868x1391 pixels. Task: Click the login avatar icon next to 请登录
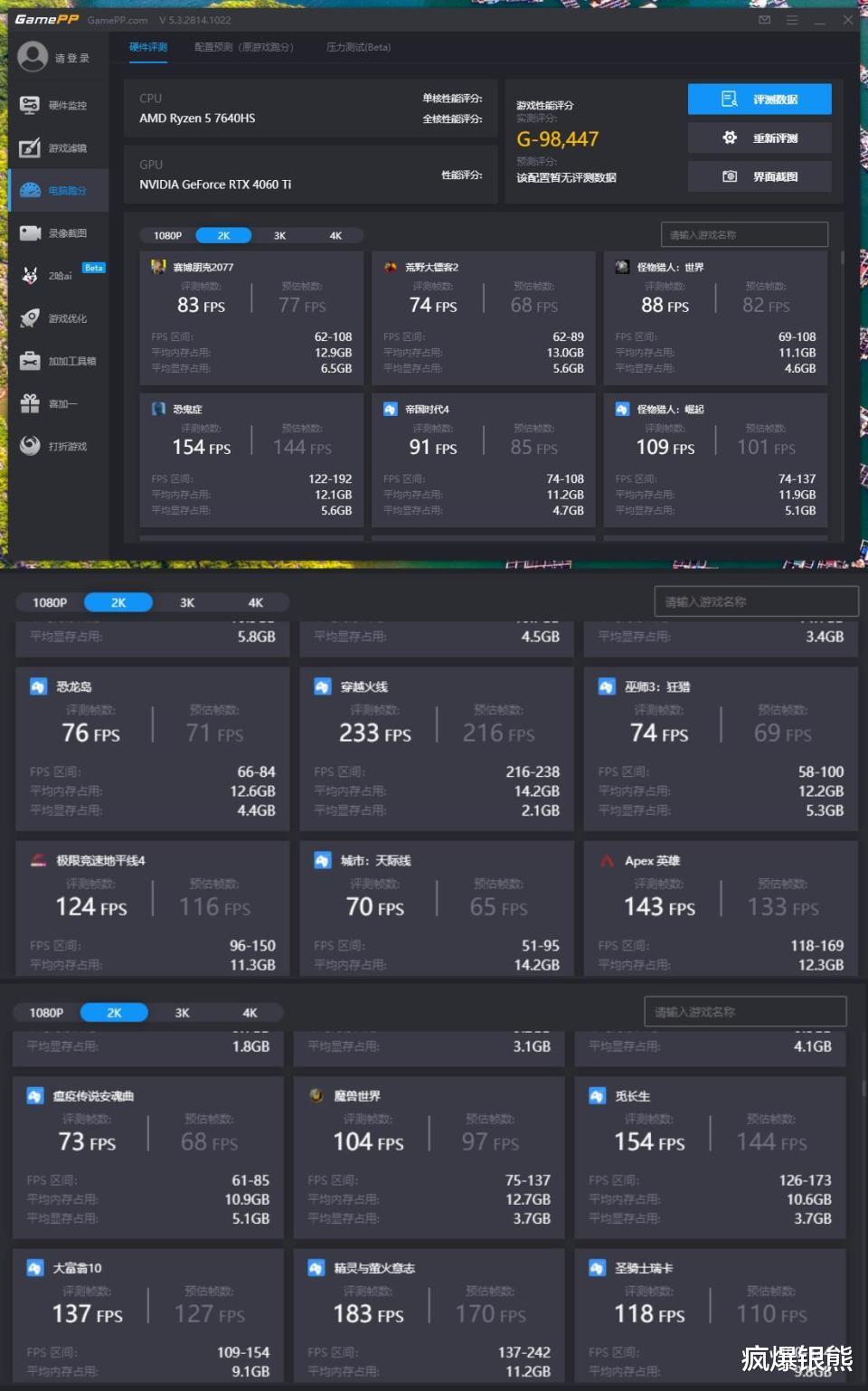33,57
